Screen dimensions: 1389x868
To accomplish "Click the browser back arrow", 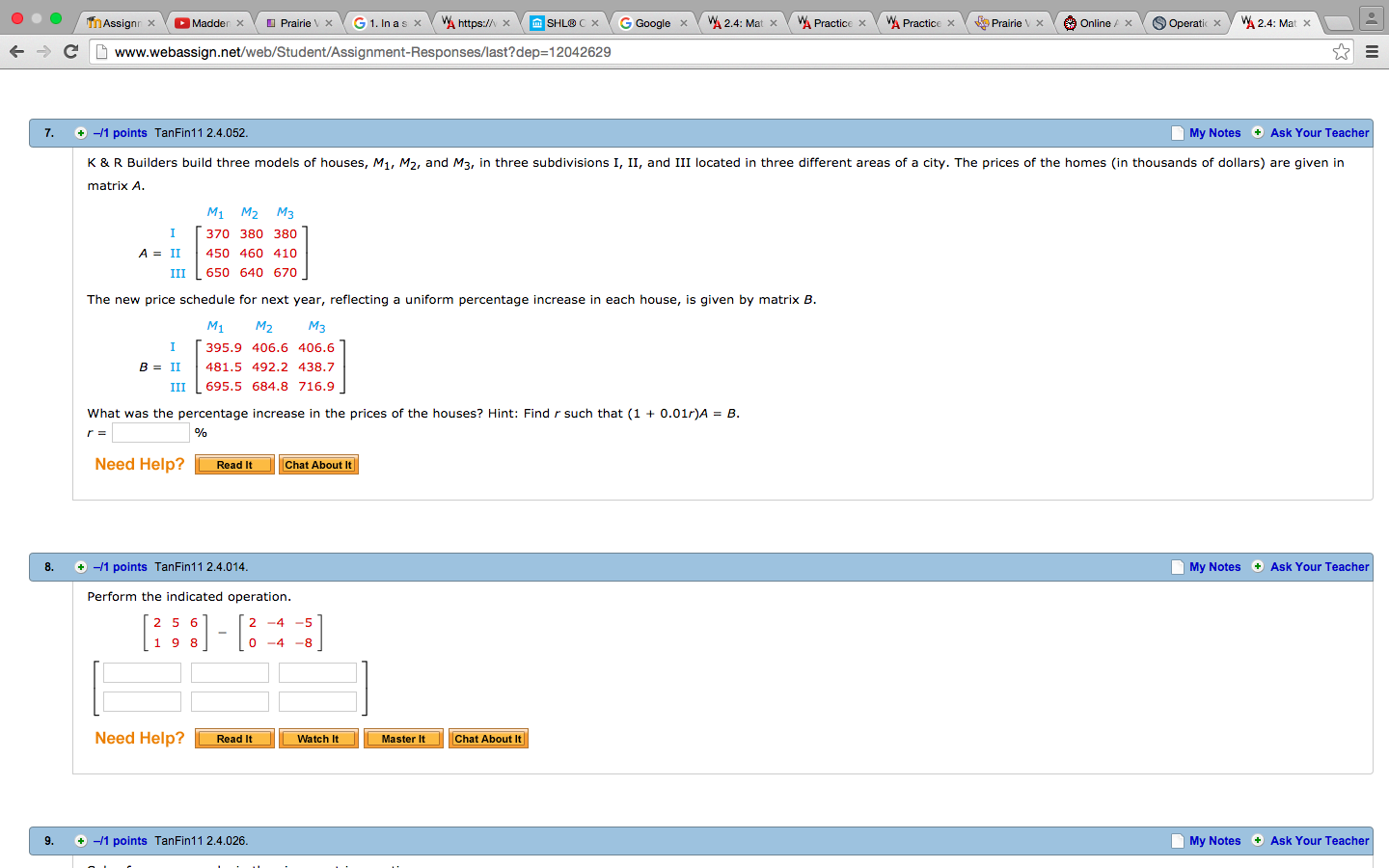I will [x=16, y=51].
